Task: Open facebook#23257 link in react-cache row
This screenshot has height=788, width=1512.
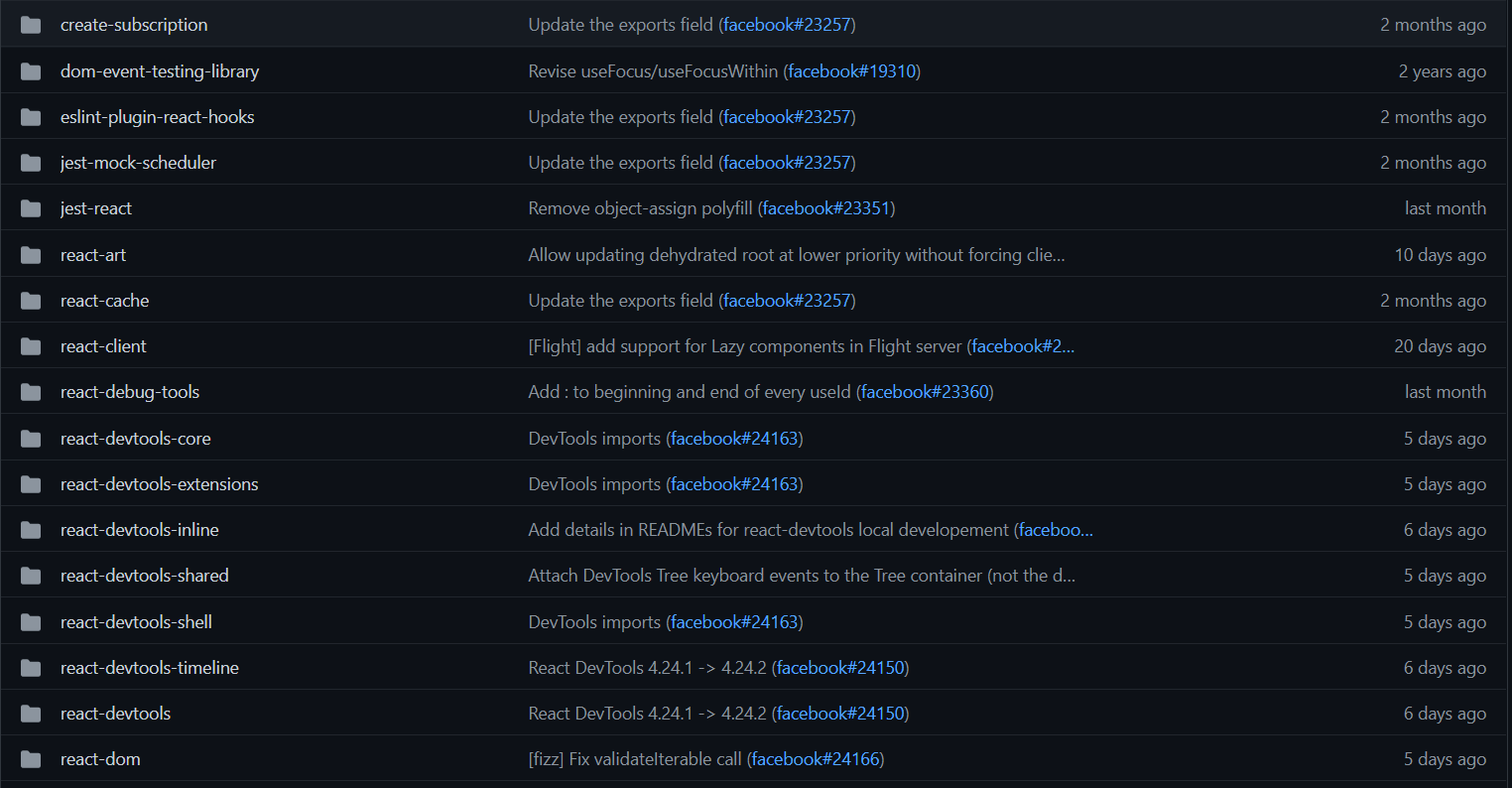Action: 787,301
